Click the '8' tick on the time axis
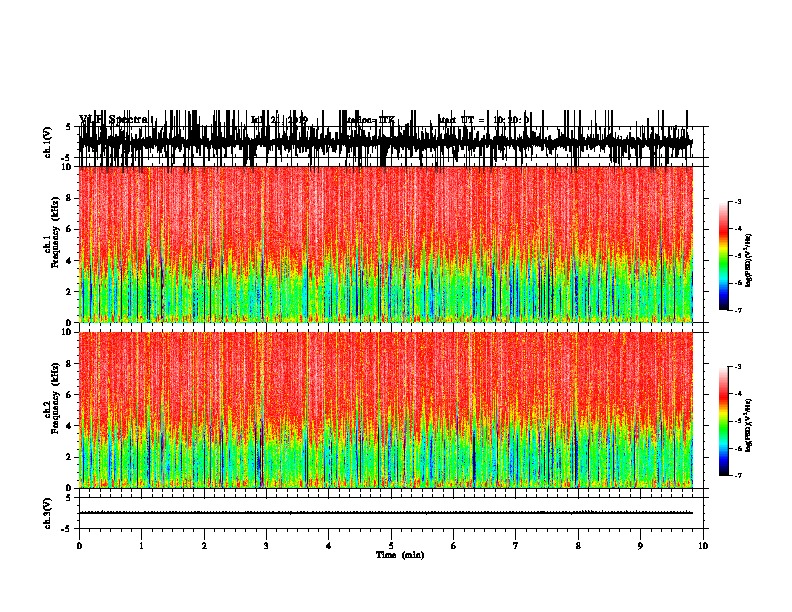This screenshot has height=612, width=792. tap(578, 546)
